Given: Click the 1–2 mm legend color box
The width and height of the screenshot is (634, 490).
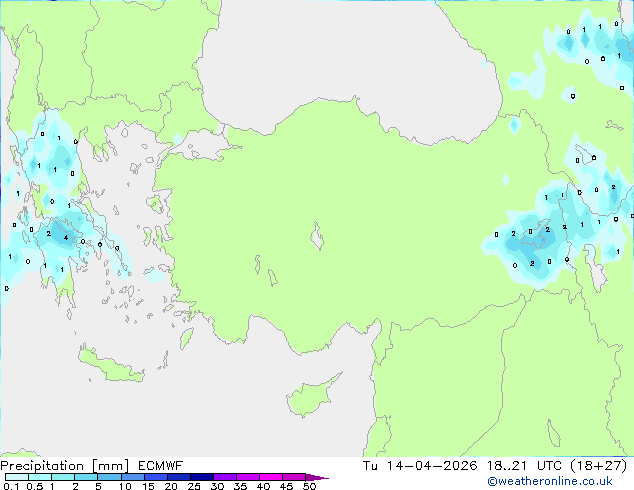Looking at the screenshot, I should pos(63,477).
